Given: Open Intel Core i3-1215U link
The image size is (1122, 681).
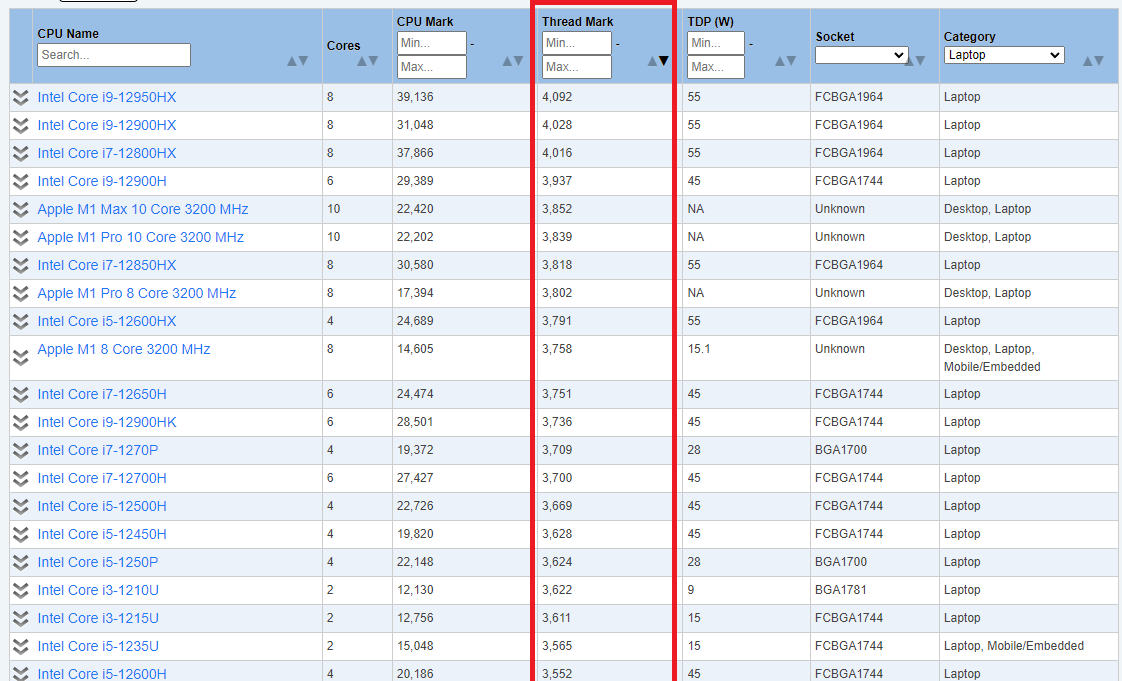Looking at the screenshot, I should [98, 618].
